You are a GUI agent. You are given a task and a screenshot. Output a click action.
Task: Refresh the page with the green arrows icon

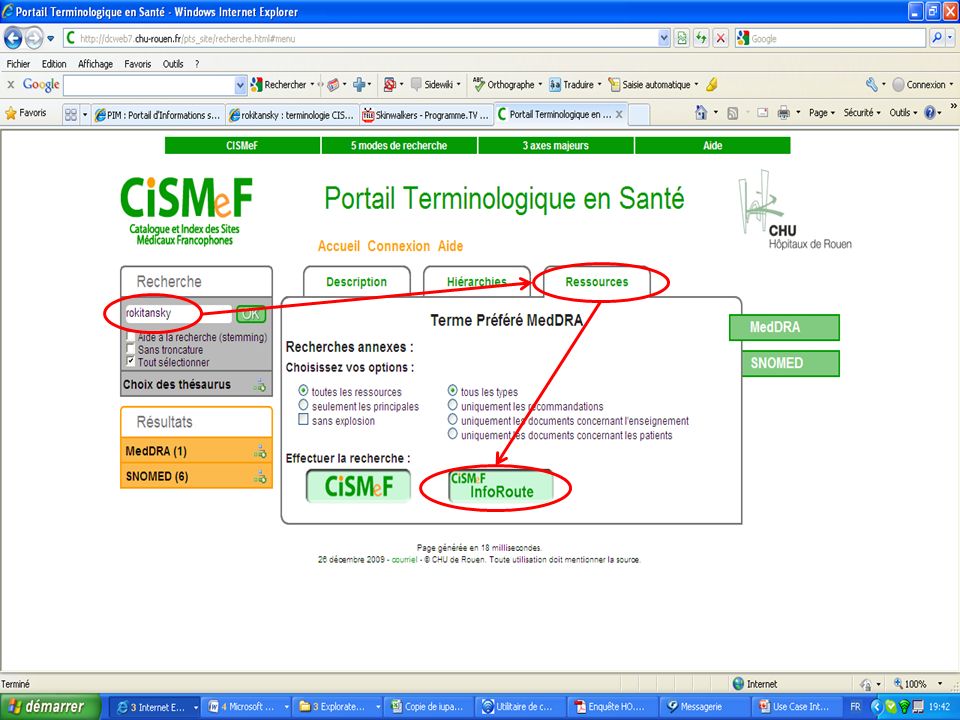pyautogui.click(x=701, y=39)
